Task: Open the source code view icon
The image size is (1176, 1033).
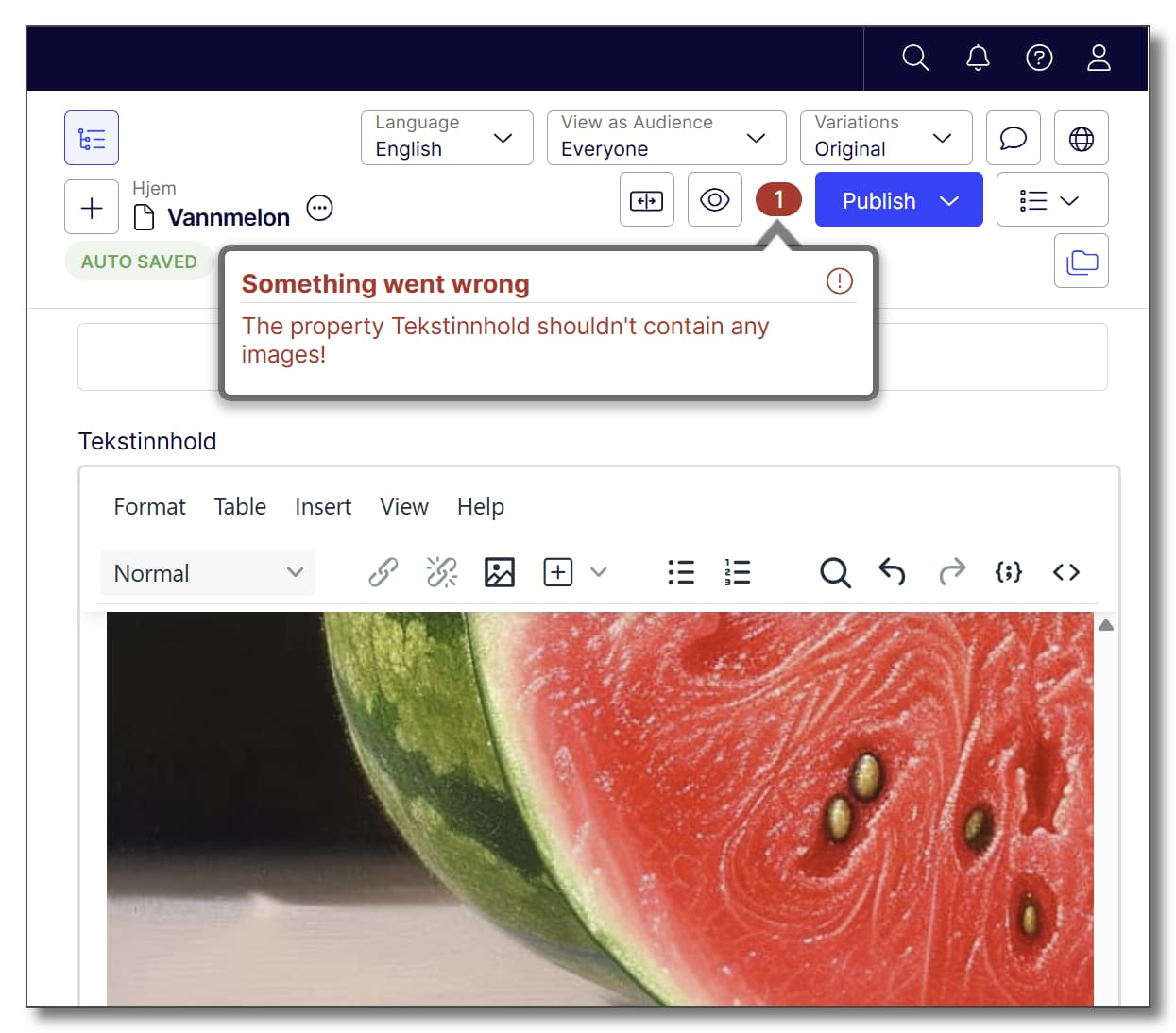Action: pyautogui.click(x=1065, y=572)
